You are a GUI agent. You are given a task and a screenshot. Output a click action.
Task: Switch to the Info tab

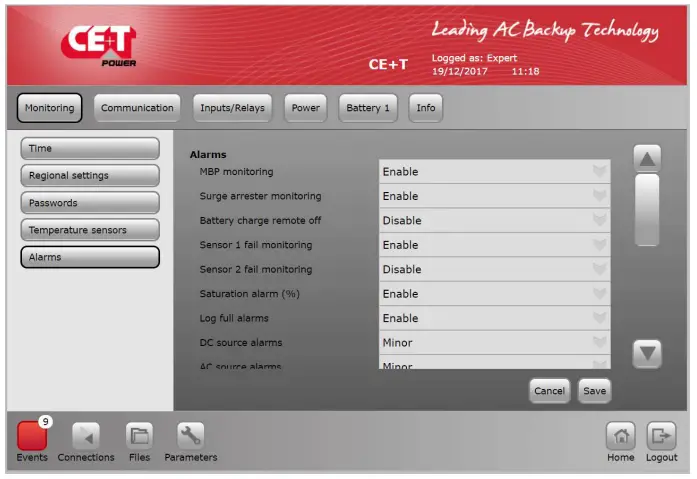tap(425, 108)
